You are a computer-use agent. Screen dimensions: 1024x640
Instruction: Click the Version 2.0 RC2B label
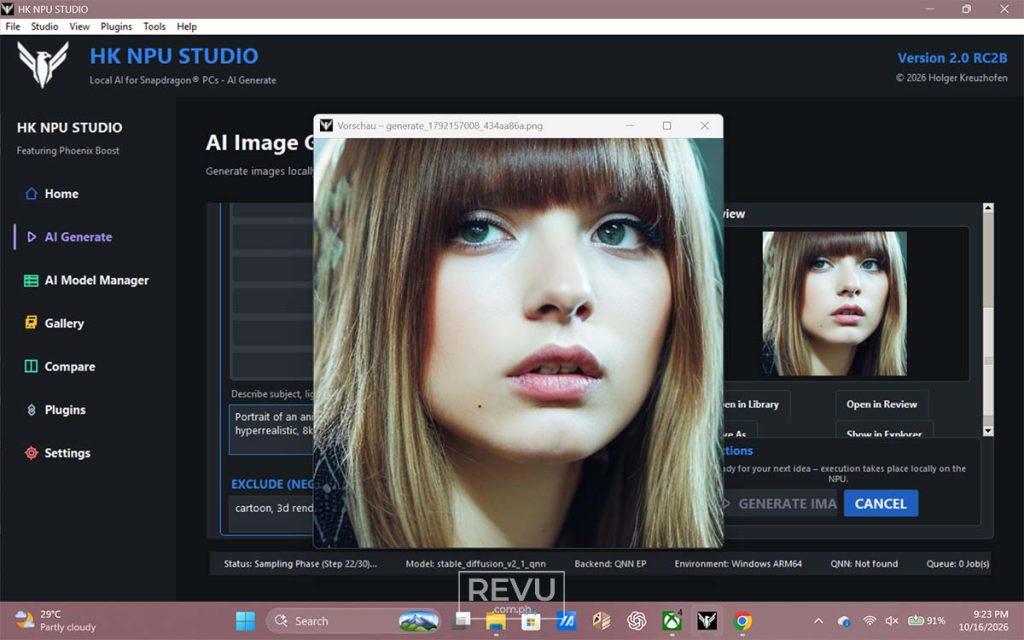click(952, 58)
